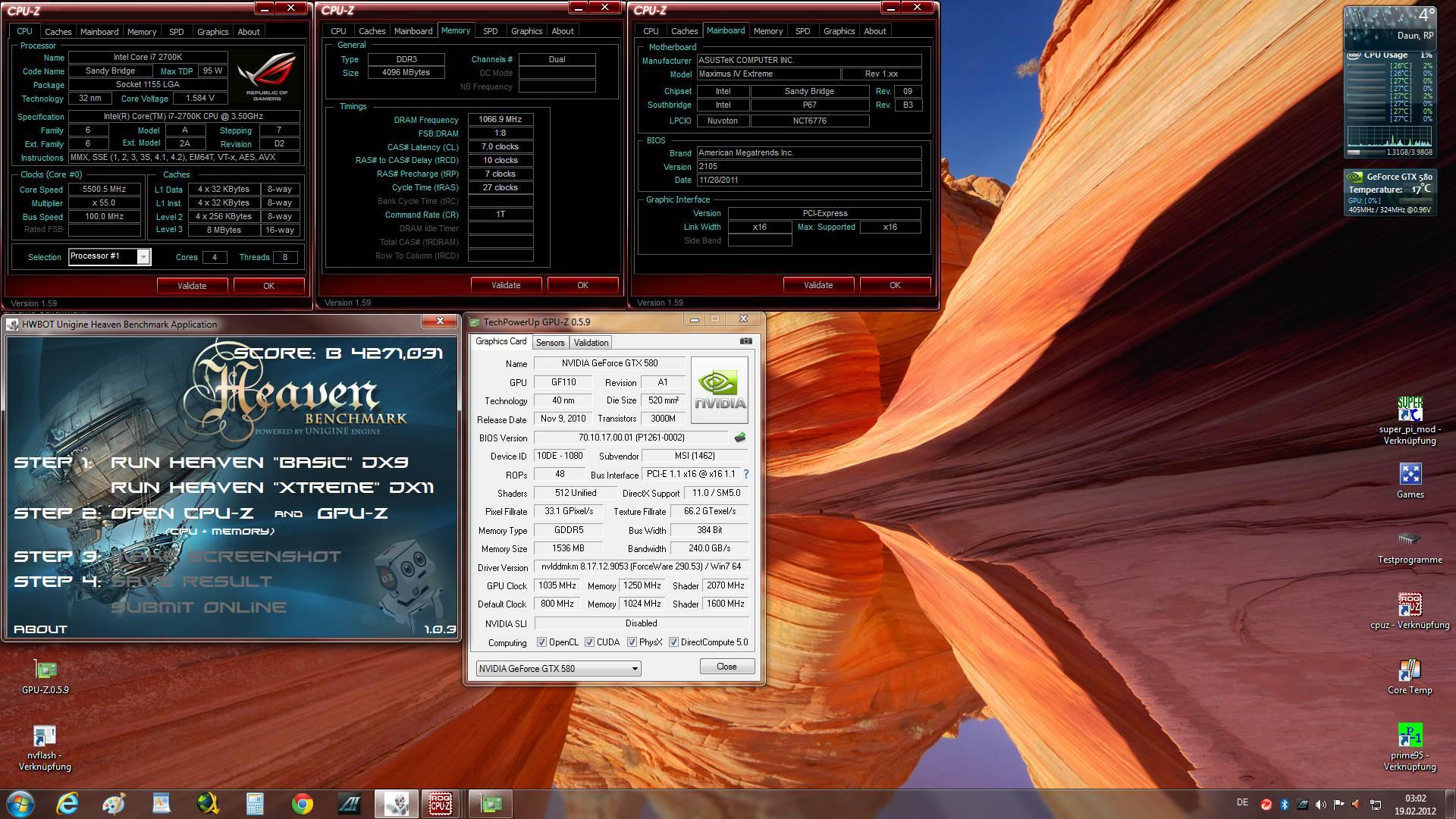Image resolution: width=1456 pixels, height=819 pixels.
Task: Click Validate in the Mainboard CPU-Z window
Action: (818, 285)
